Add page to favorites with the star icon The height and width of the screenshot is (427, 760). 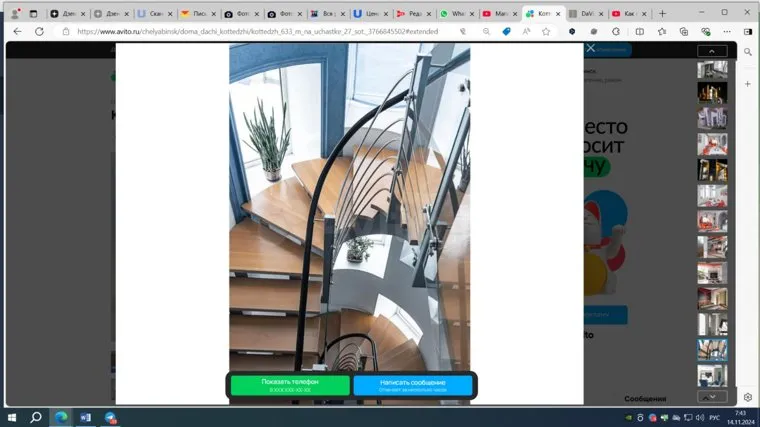[x=546, y=31]
